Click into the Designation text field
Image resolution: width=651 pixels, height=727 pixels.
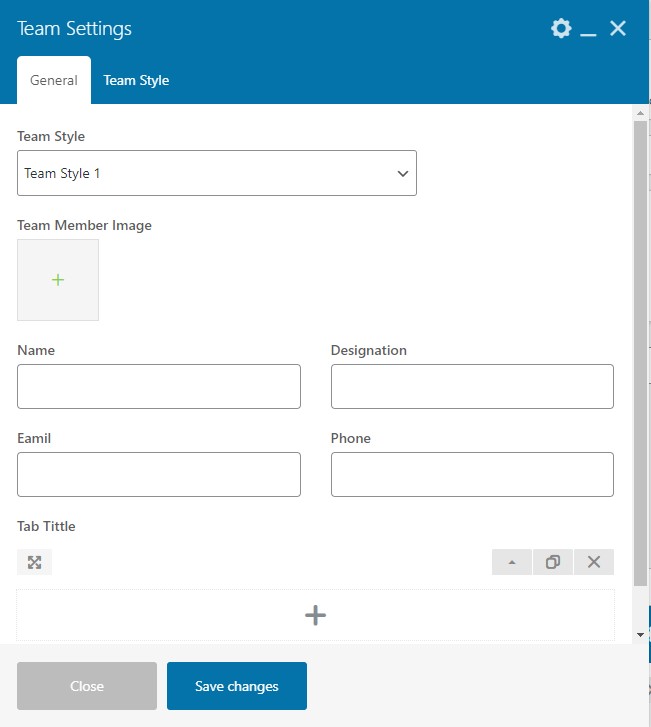tap(472, 386)
